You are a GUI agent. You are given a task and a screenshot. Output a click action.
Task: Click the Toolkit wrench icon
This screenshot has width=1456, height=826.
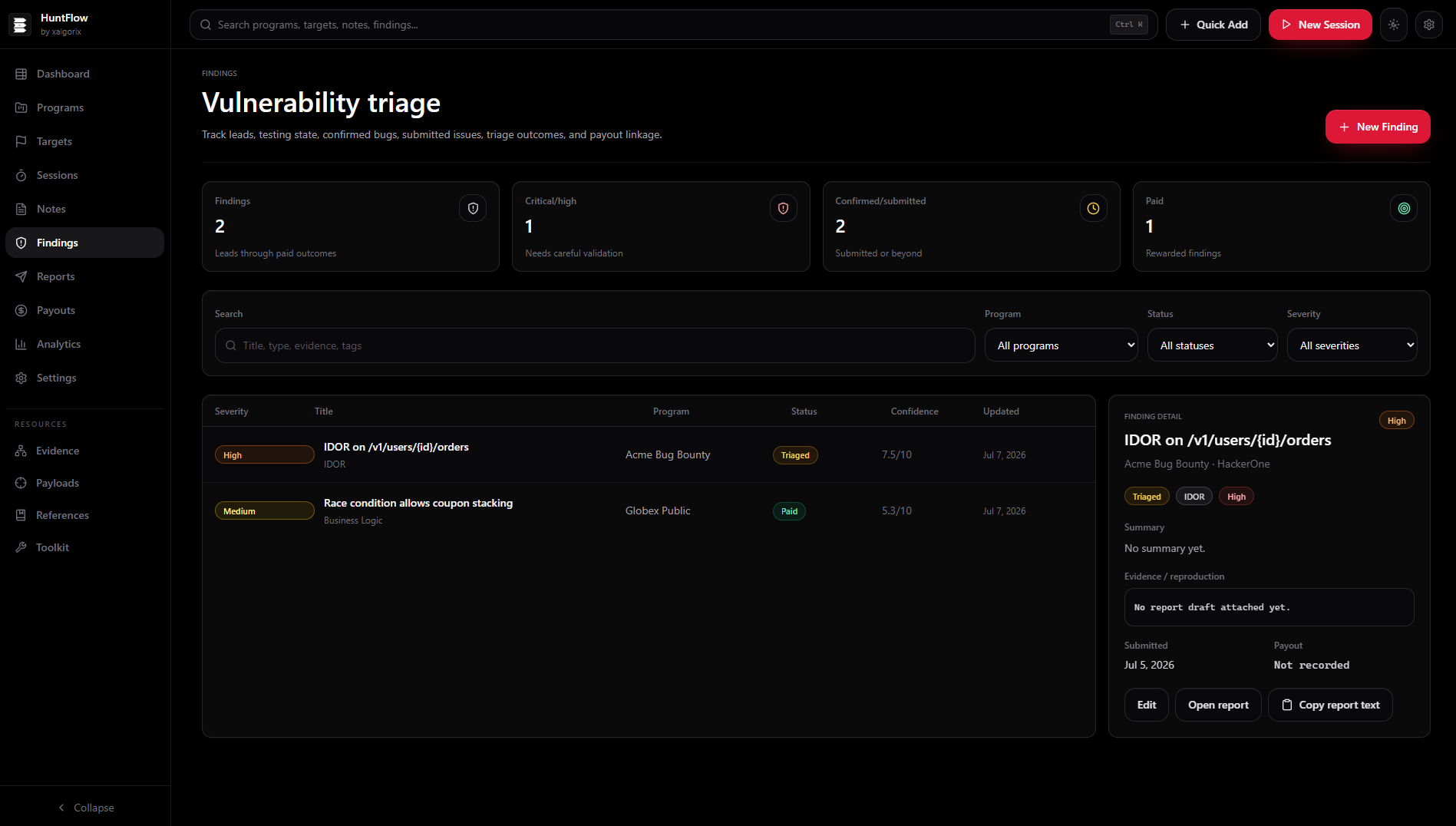21,547
